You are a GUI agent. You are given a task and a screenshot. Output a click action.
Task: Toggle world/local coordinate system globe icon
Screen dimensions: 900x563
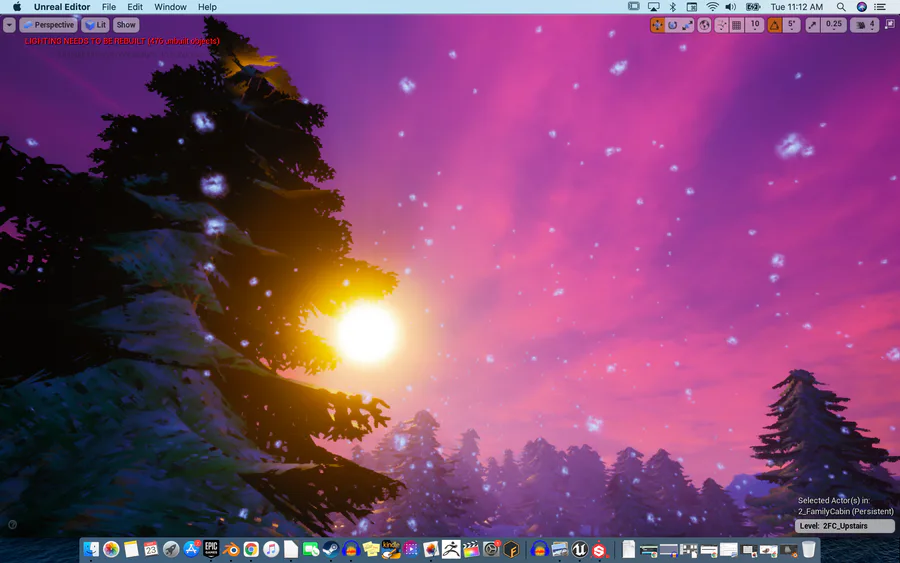pos(704,25)
